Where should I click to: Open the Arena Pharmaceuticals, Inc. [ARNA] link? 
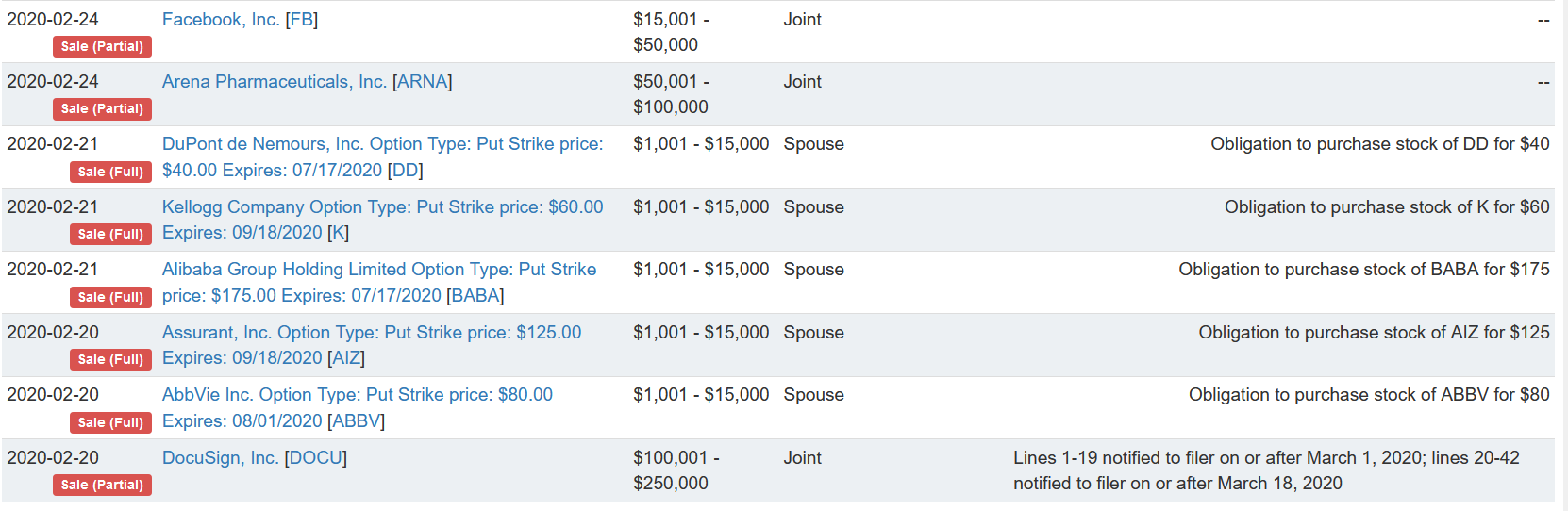point(307,82)
